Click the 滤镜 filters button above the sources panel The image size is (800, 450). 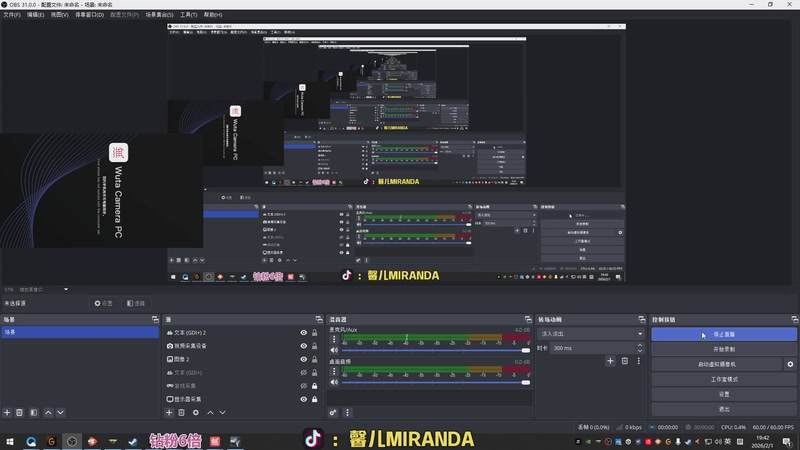[136, 303]
